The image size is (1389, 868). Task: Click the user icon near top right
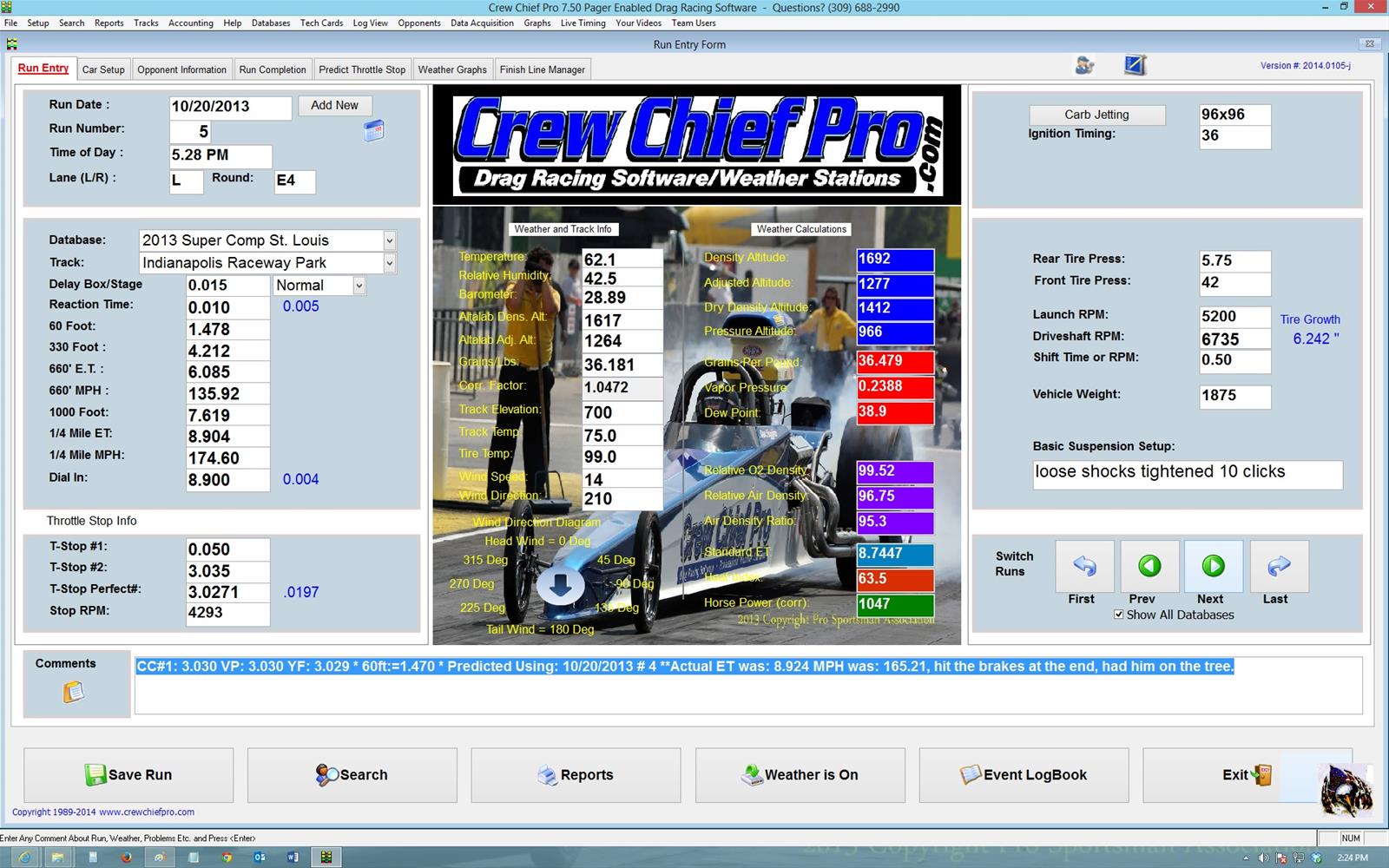pyautogui.click(x=1084, y=65)
